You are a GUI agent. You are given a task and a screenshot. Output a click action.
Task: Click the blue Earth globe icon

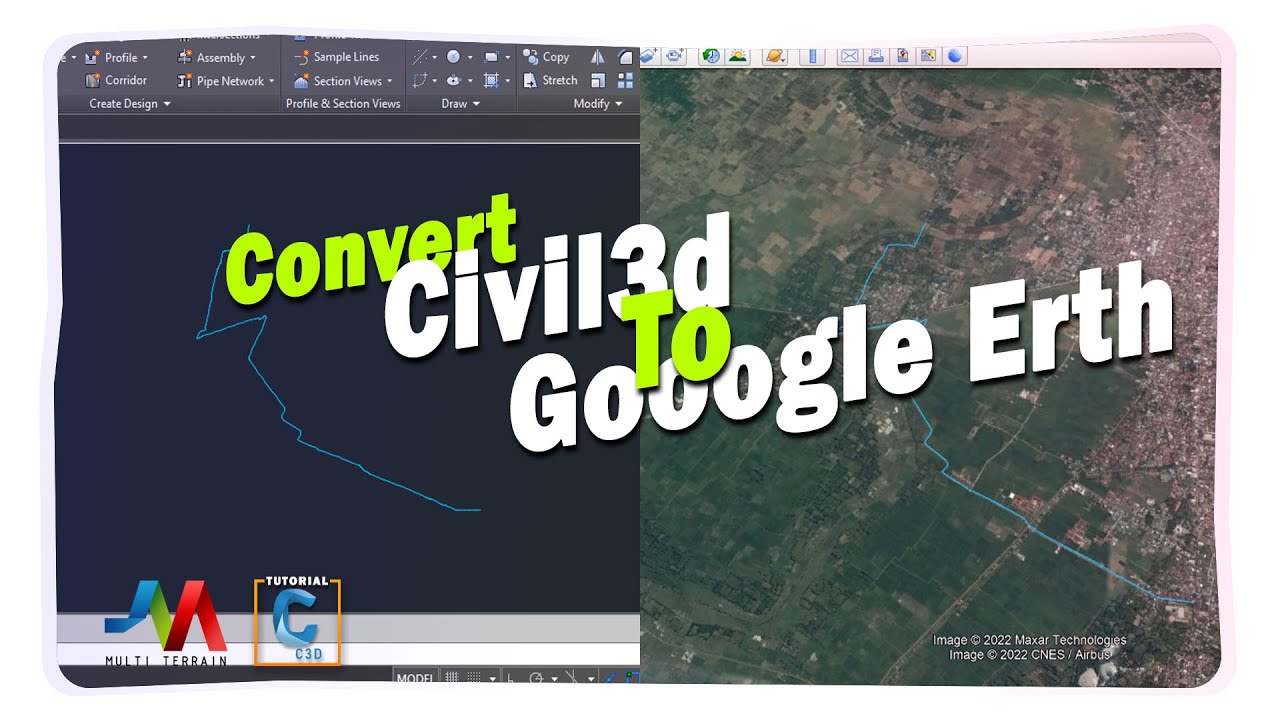click(x=955, y=56)
